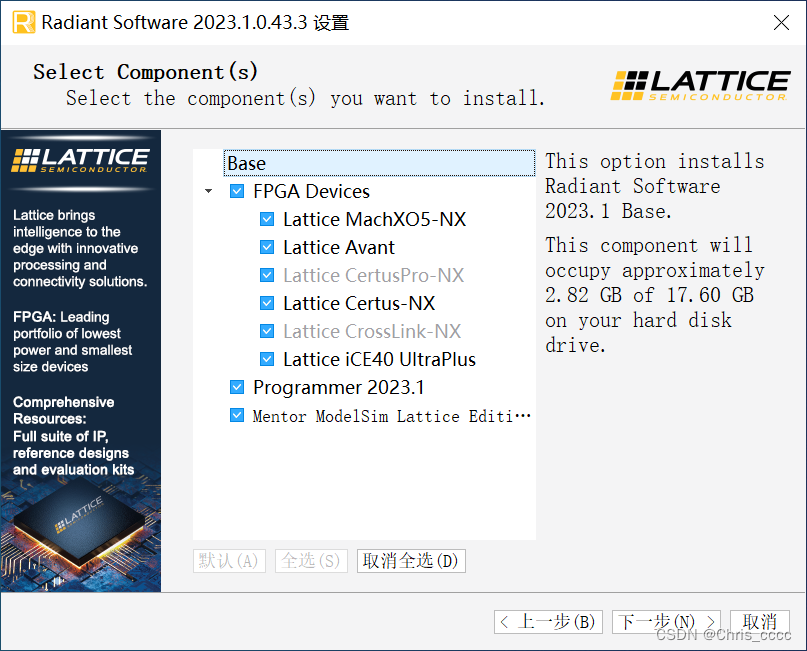Click the 上一步(B) button
Screen dimensions: 807x651
(548, 621)
